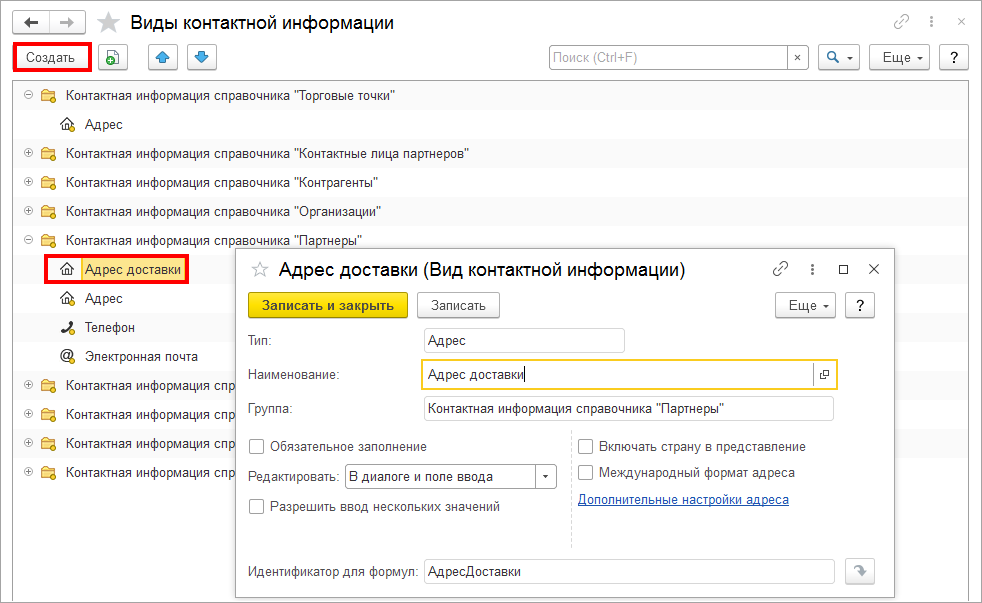
Task: Select the Телефон item in the tree
Action: click(110, 327)
